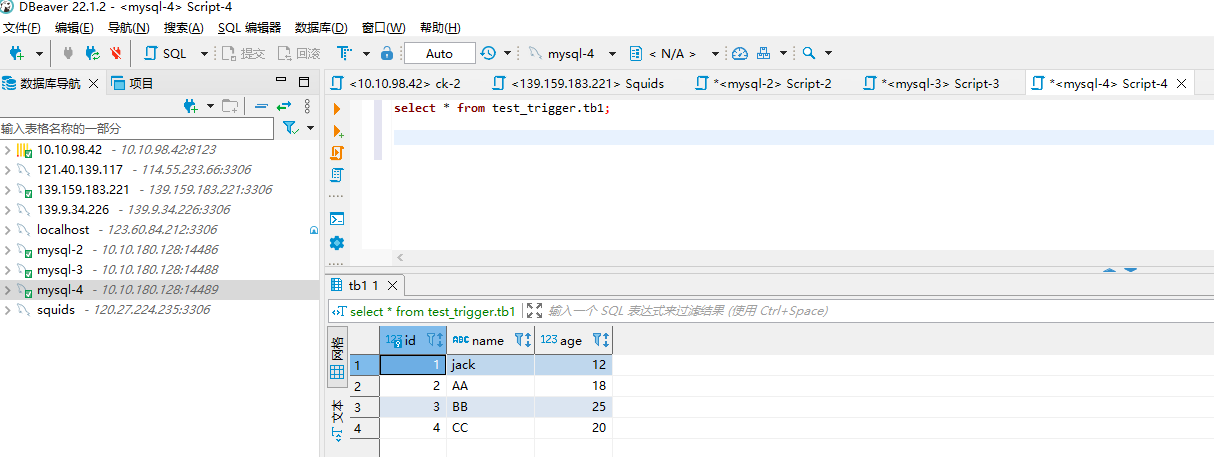The width and height of the screenshot is (1214, 457).
Task: Open the SQL 编辑器 menu
Action: [x=249, y=27]
